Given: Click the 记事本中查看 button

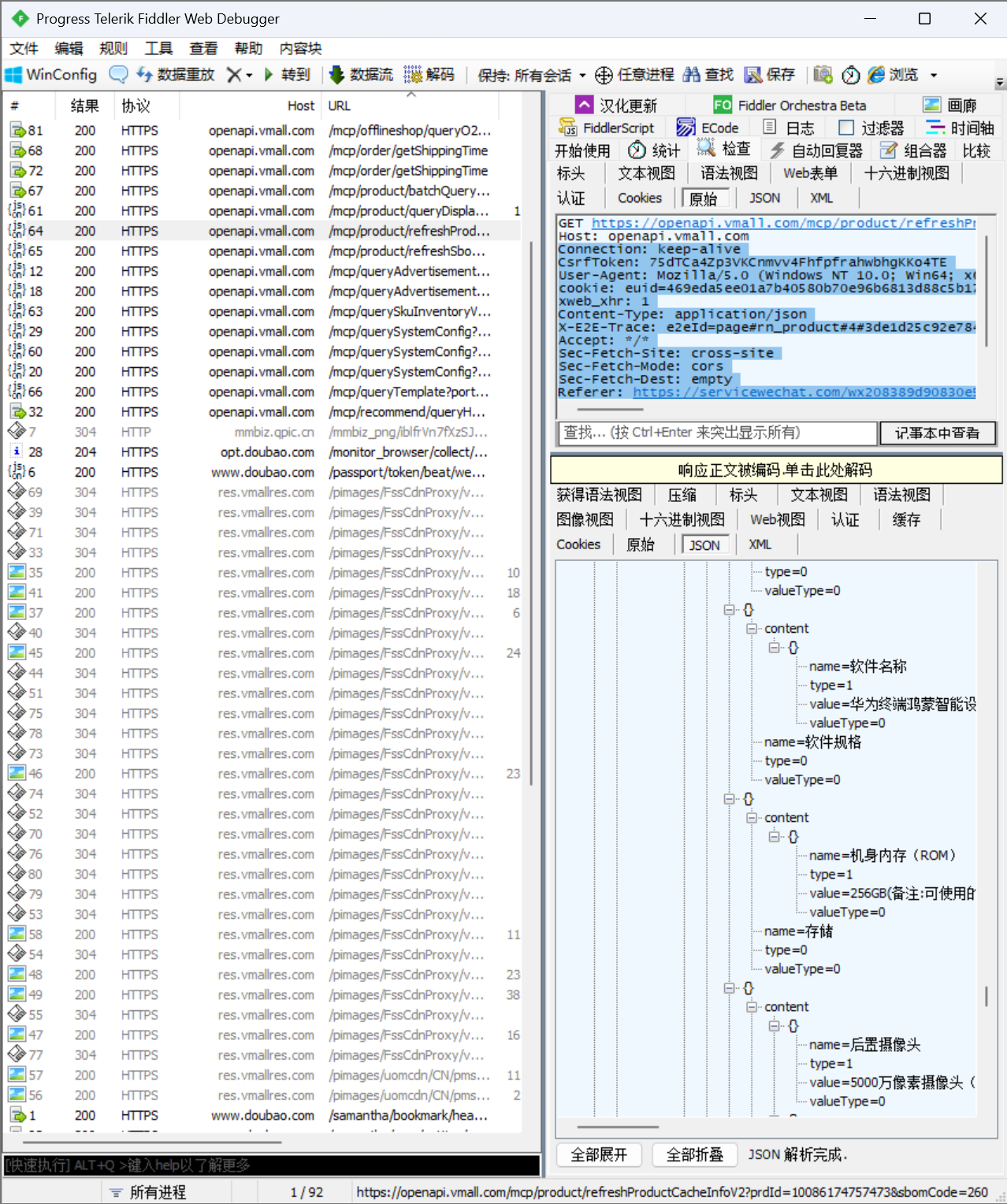Looking at the screenshot, I should pyautogui.click(x=938, y=433).
